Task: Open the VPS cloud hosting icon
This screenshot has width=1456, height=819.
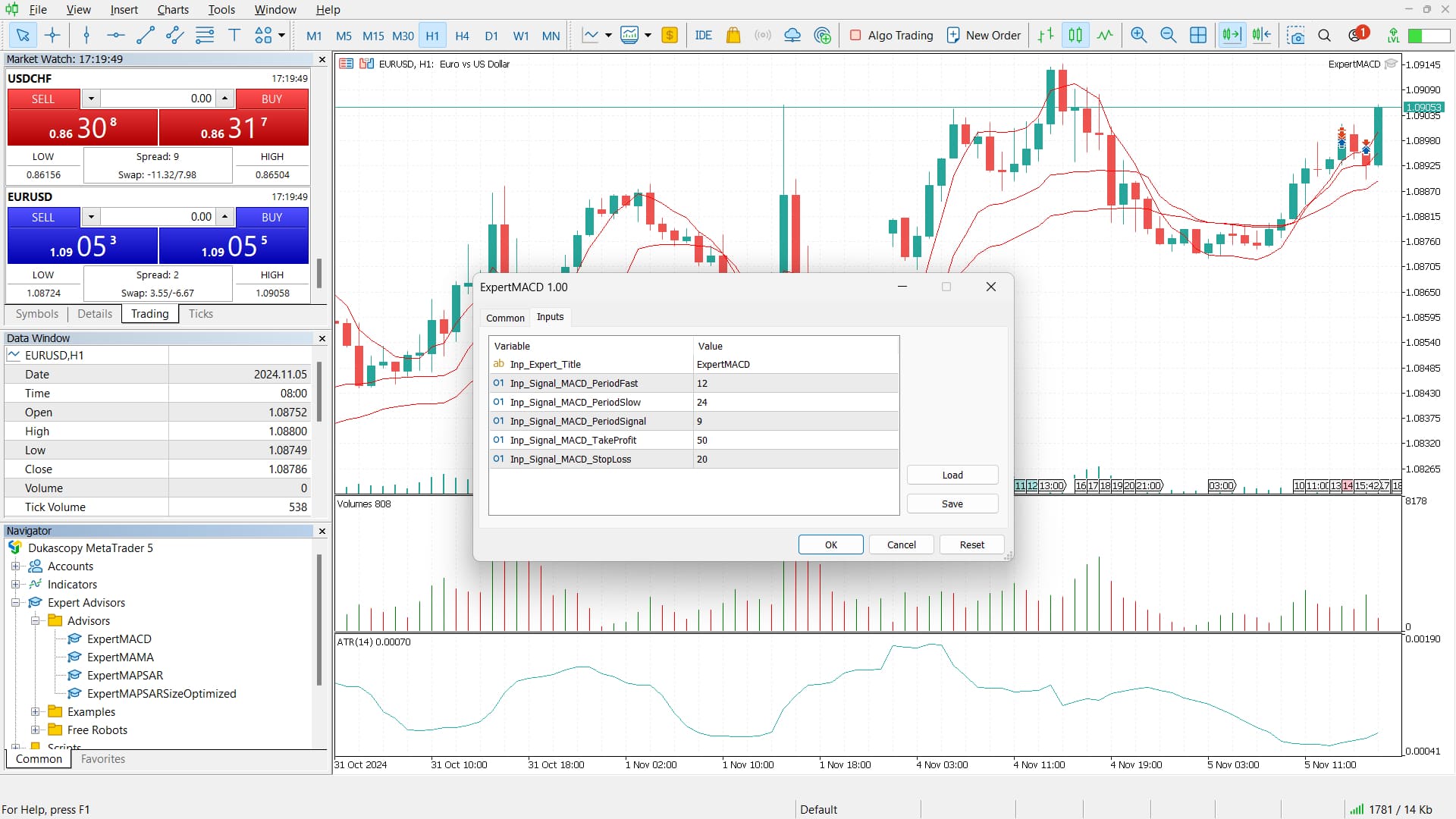Action: click(x=792, y=35)
